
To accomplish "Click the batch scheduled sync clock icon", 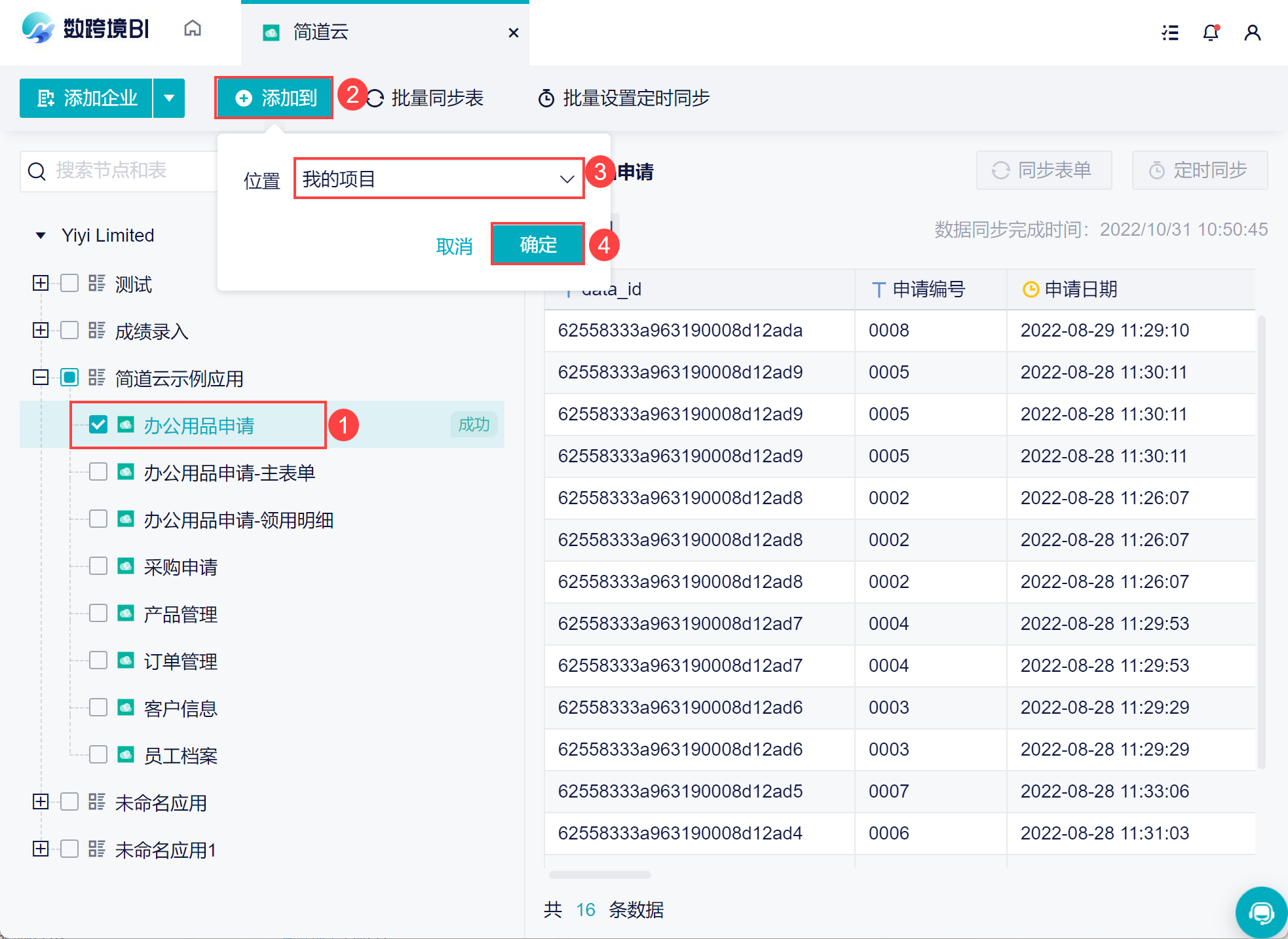I will [x=546, y=99].
